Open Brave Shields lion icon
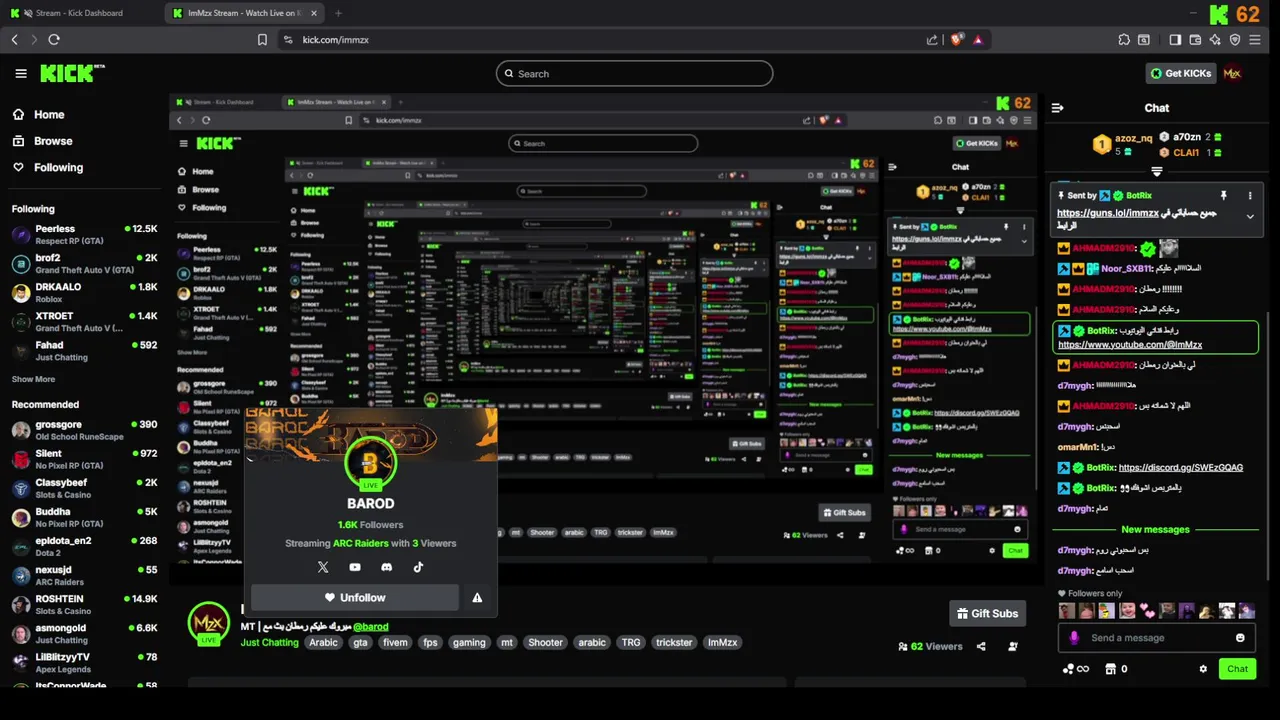The height and width of the screenshot is (720, 1280). click(957, 40)
